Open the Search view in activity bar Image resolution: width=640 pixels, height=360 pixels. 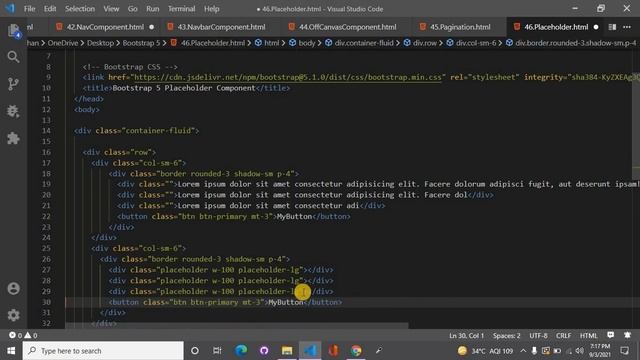[x=13, y=57]
